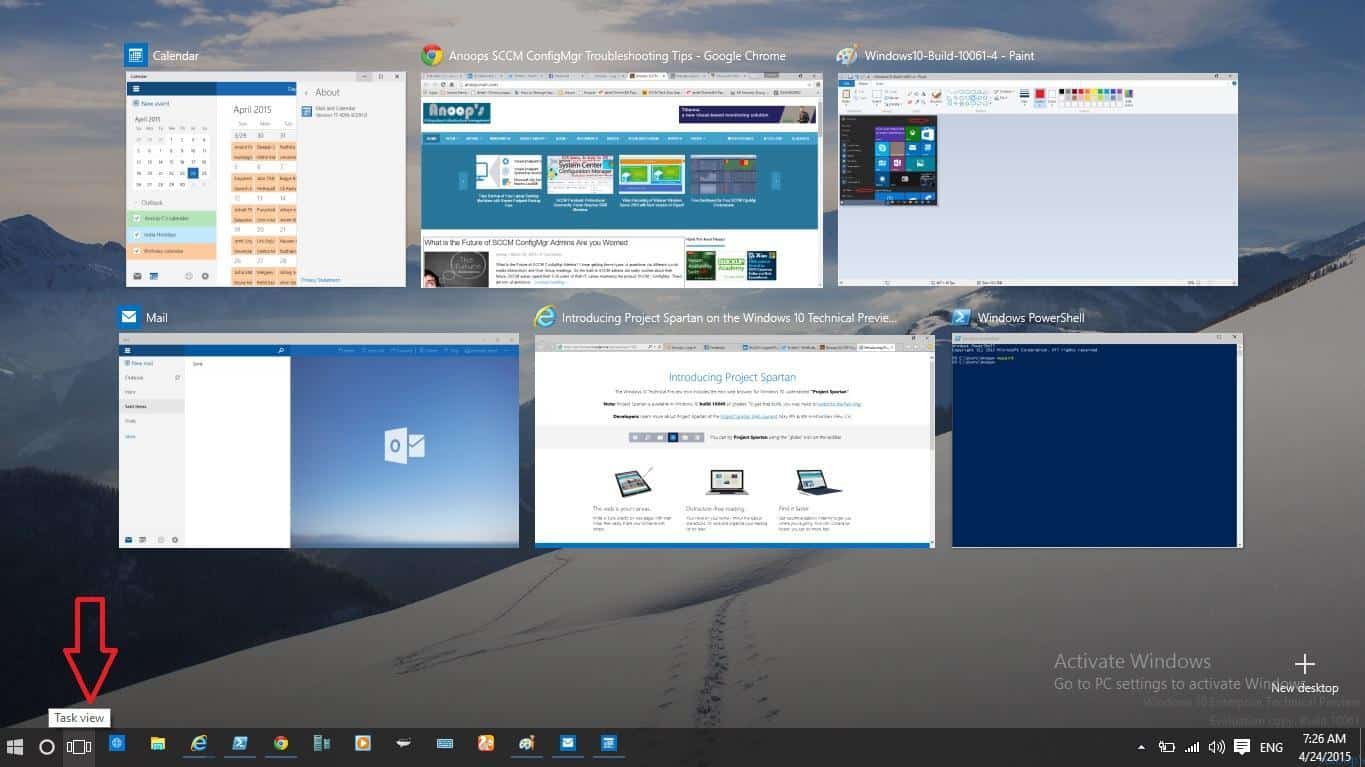Open the clock and date display
Viewport: 1365px width, 767px height.
click(1325, 747)
